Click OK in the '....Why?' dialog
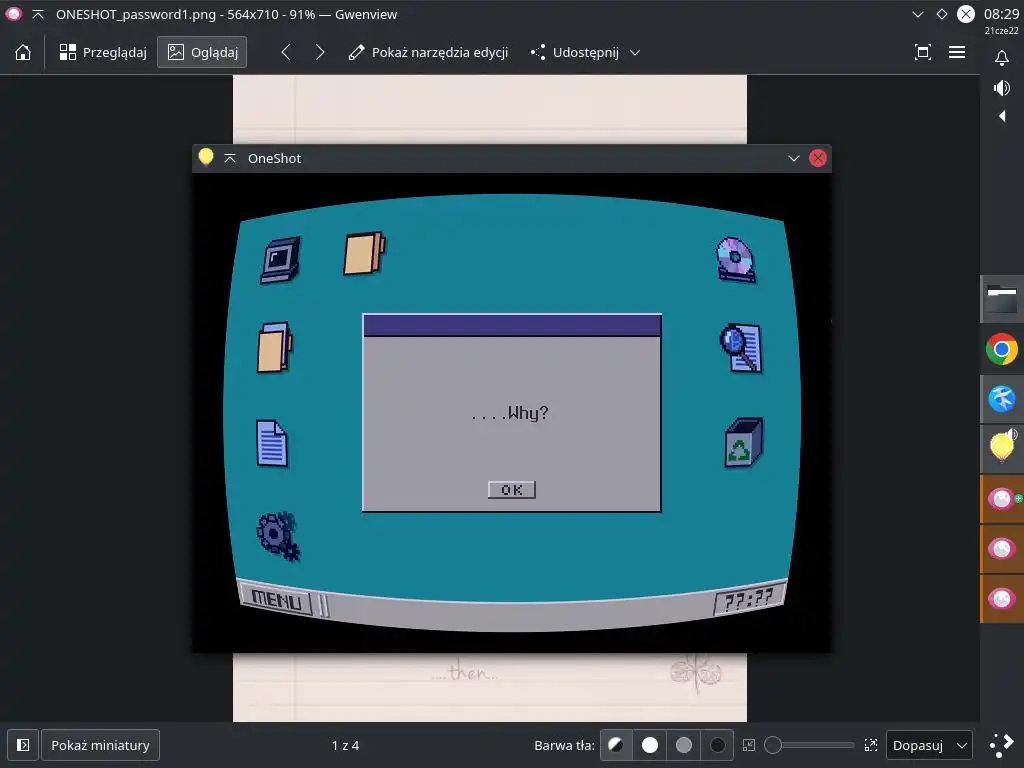 coord(511,490)
